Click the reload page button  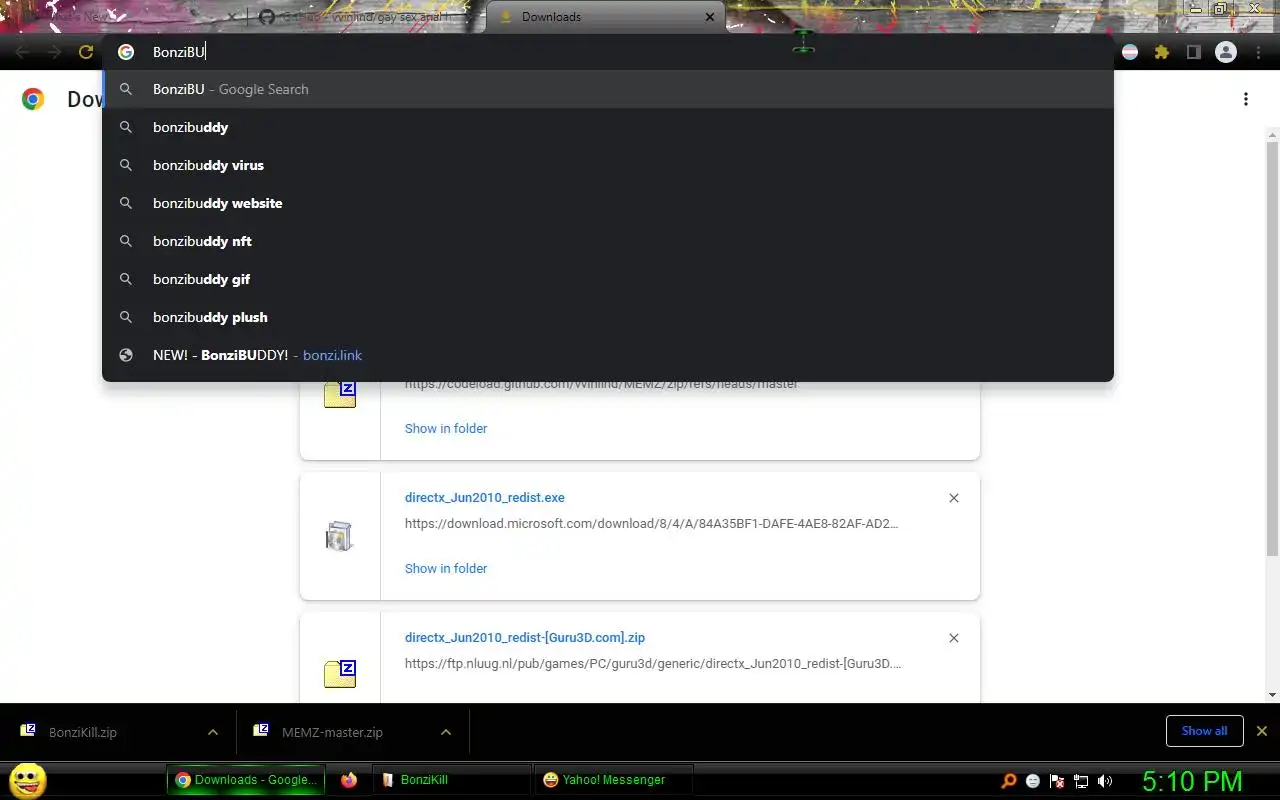(x=86, y=52)
